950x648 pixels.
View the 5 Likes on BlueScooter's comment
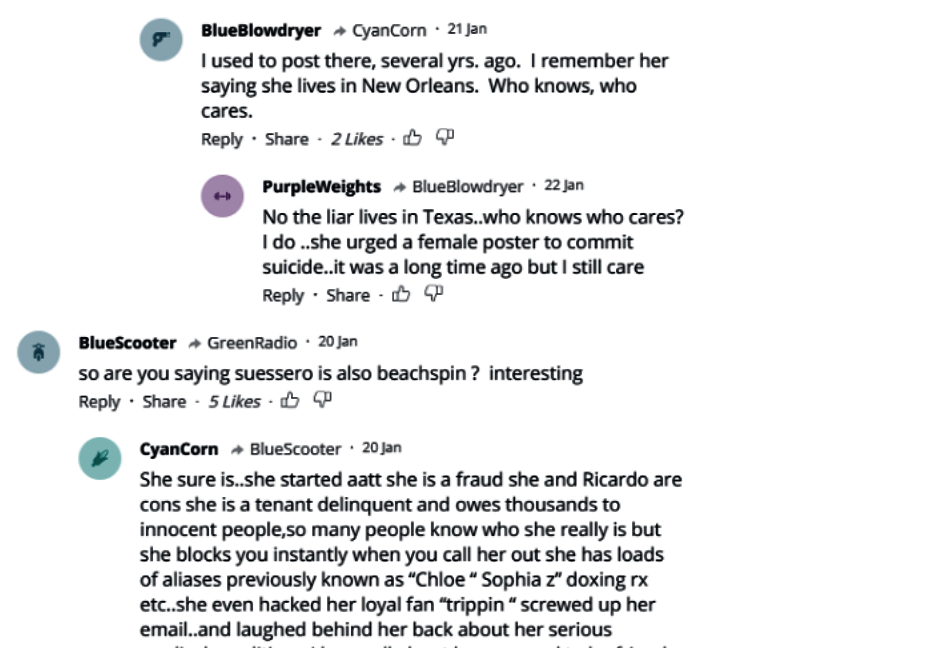tap(234, 402)
